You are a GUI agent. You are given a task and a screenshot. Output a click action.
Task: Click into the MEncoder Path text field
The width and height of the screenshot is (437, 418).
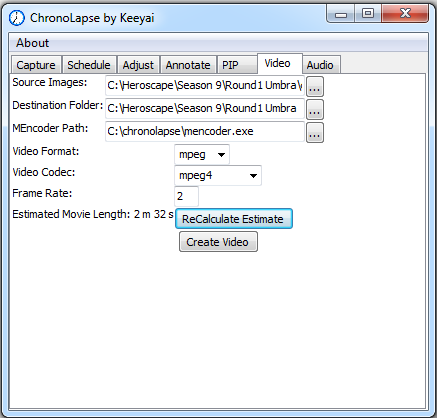pos(205,131)
